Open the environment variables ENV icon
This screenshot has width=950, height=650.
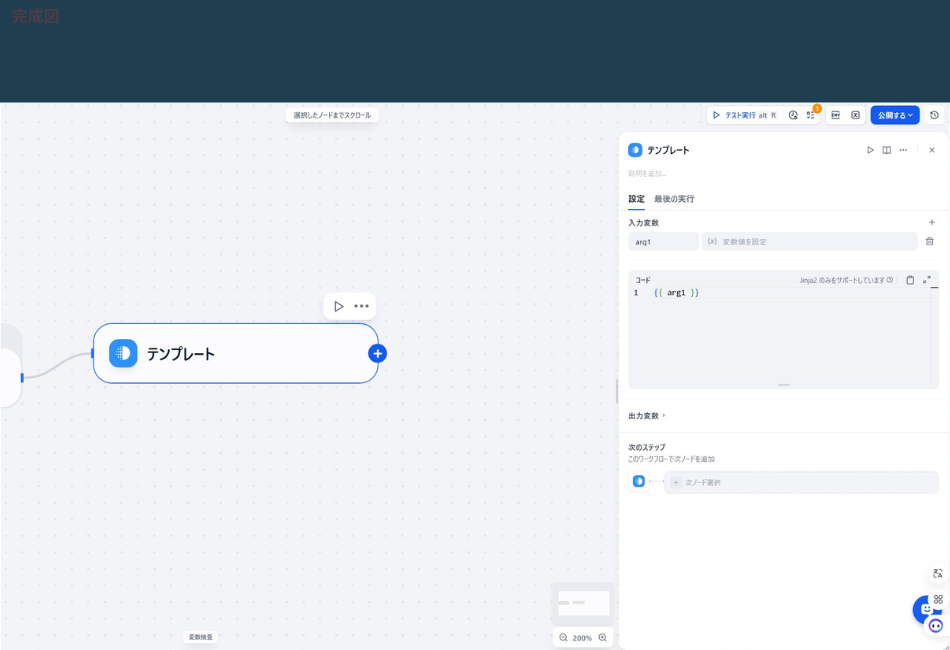coord(836,115)
